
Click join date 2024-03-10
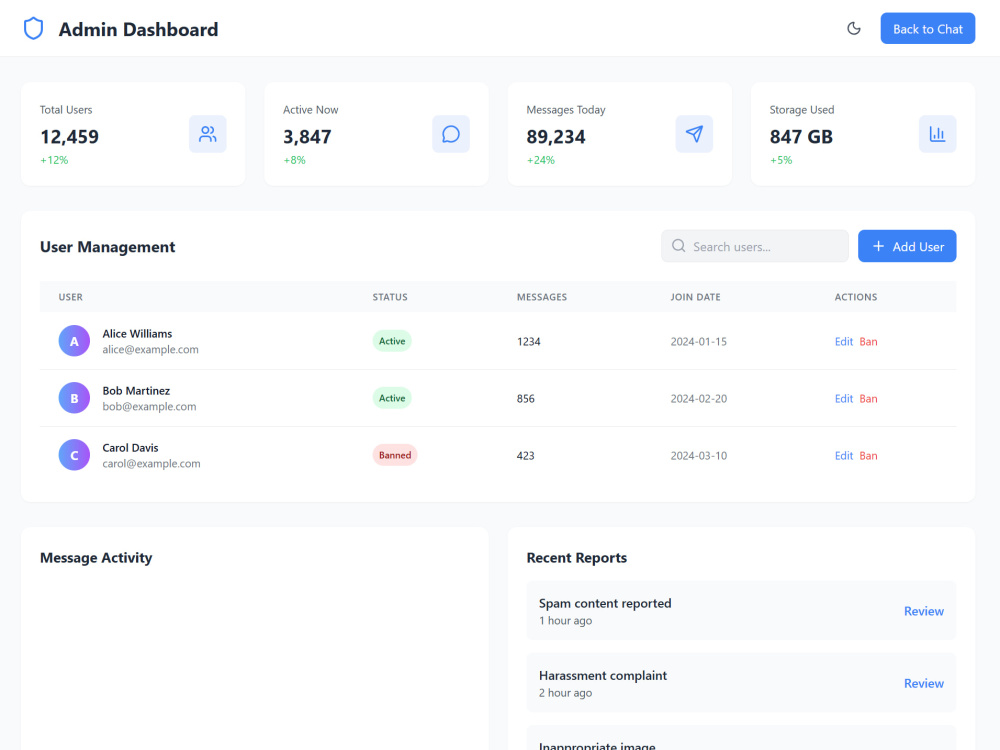698,455
